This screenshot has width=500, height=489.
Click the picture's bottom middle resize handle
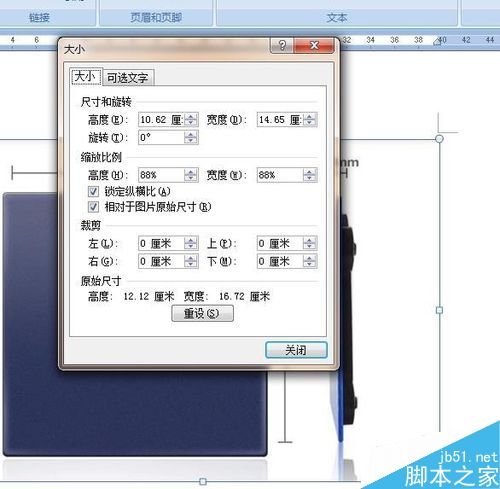pyautogui.click(x=203, y=481)
